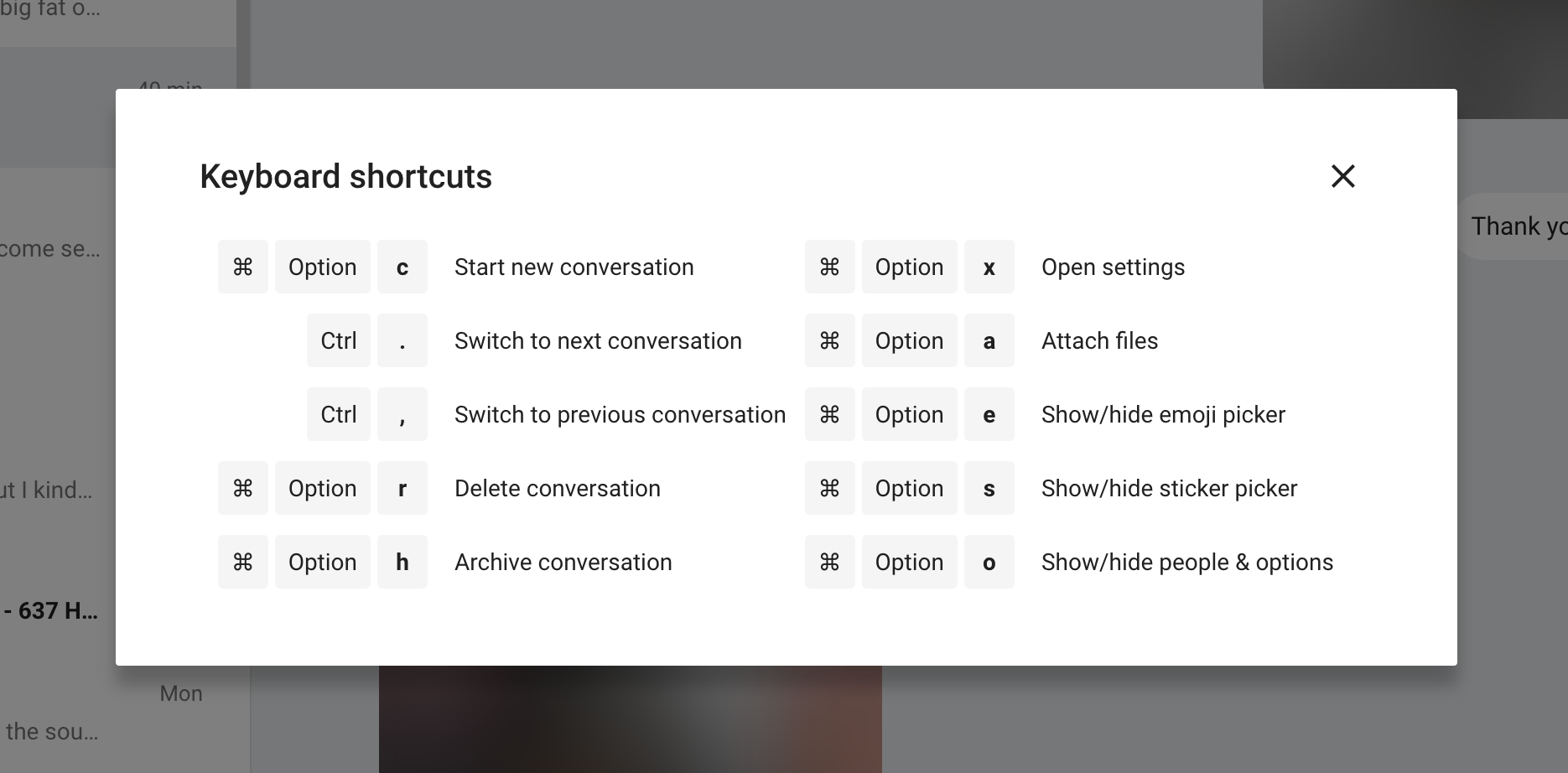Click the Command key icon beside Show/hide emoji picker
Image resolution: width=1568 pixels, height=773 pixels.
829,414
